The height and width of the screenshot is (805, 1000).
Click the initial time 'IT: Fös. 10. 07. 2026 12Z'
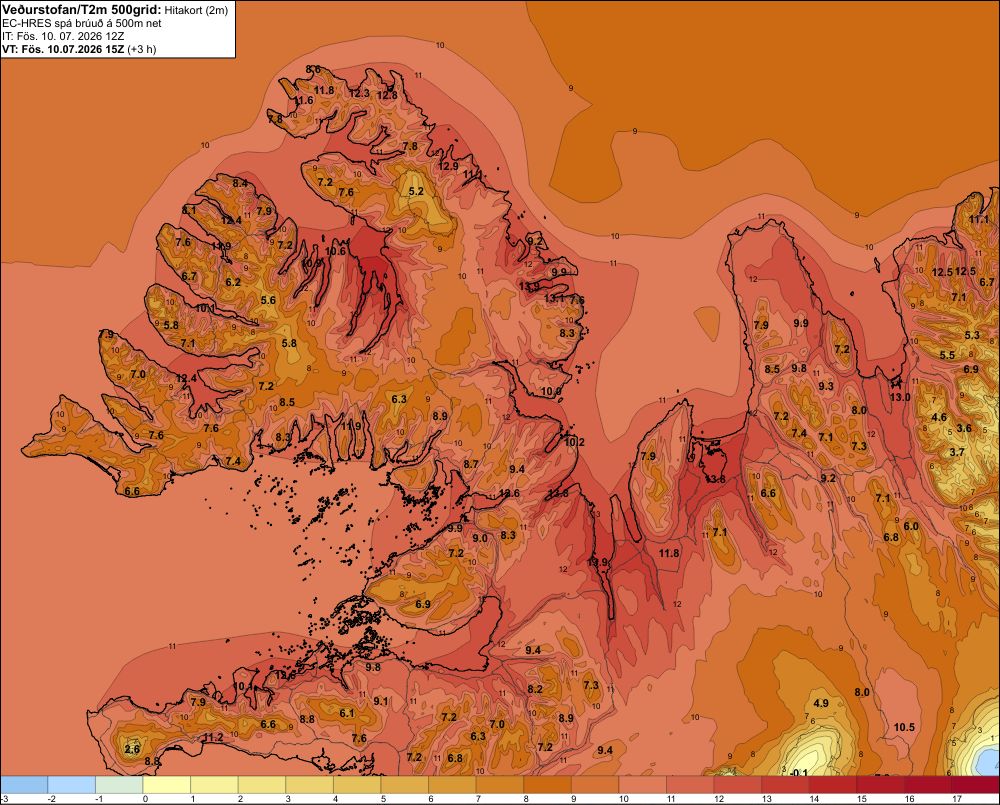pos(63,36)
